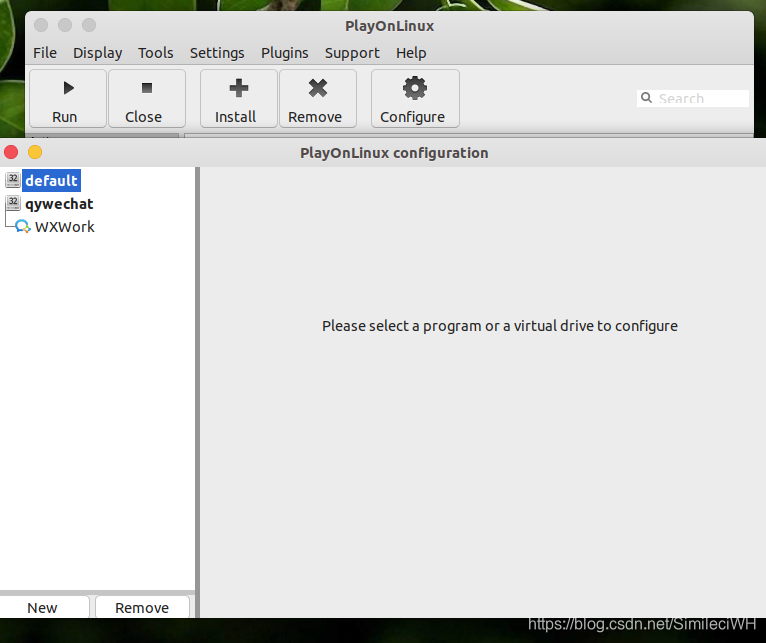
Task: Click the Close stop icon in toolbar
Action: 147,88
